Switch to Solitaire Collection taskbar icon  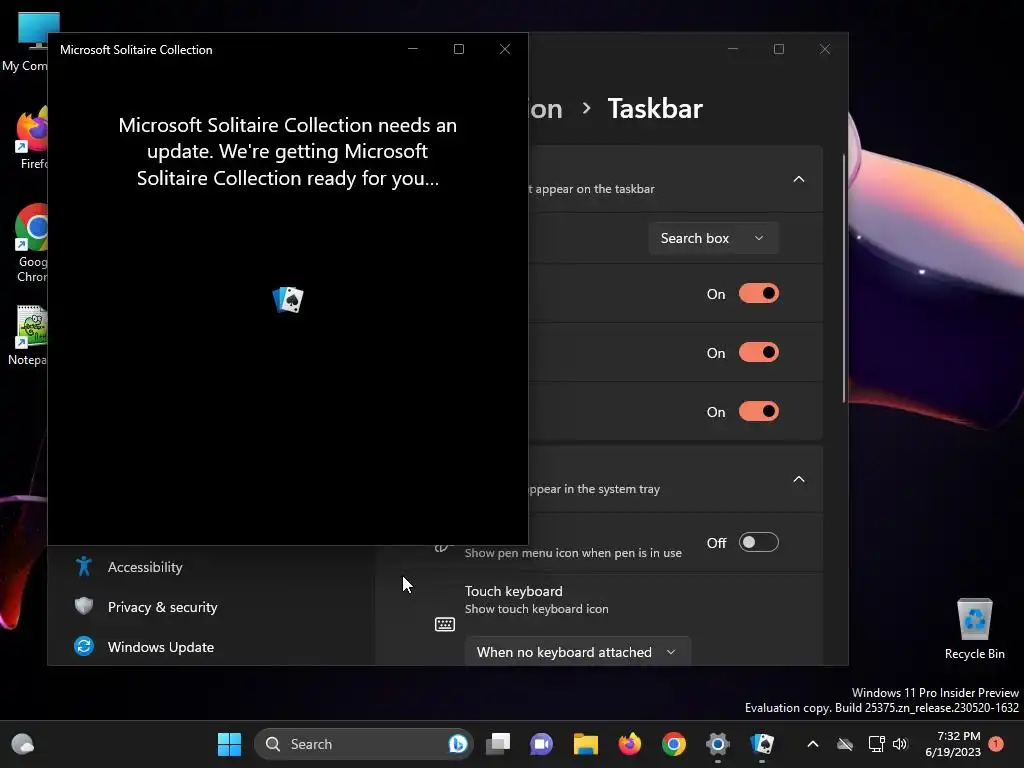pos(762,744)
